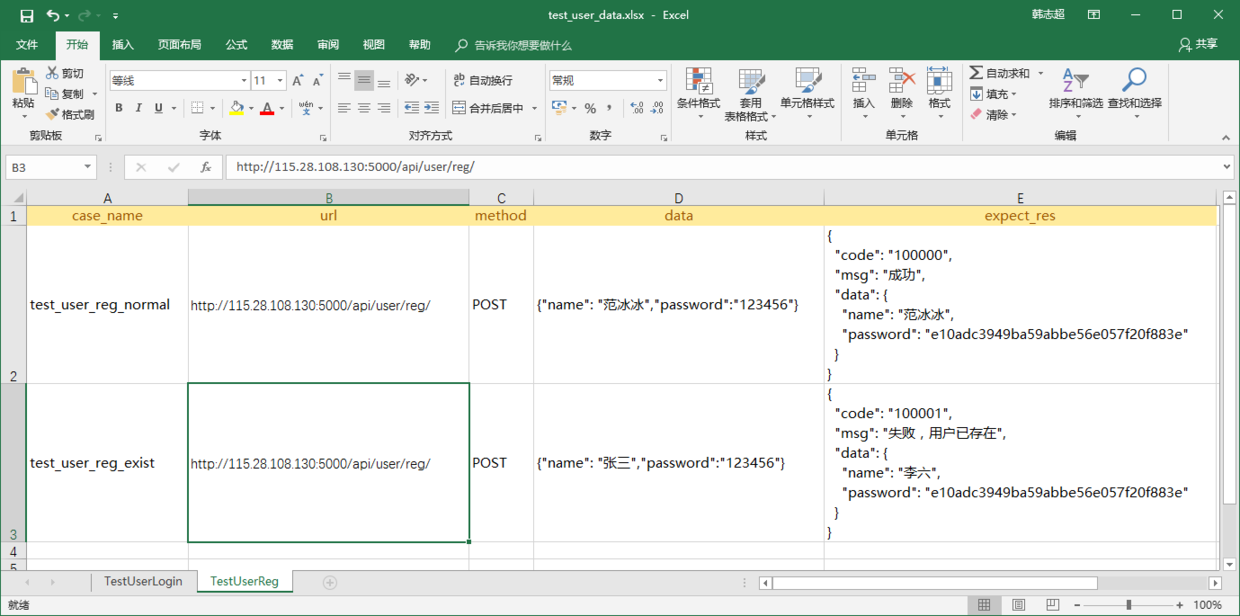Image resolution: width=1240 pixels, height=616 pixels.
Task: Click the 共享 (Share) button
Action: 1198,45
